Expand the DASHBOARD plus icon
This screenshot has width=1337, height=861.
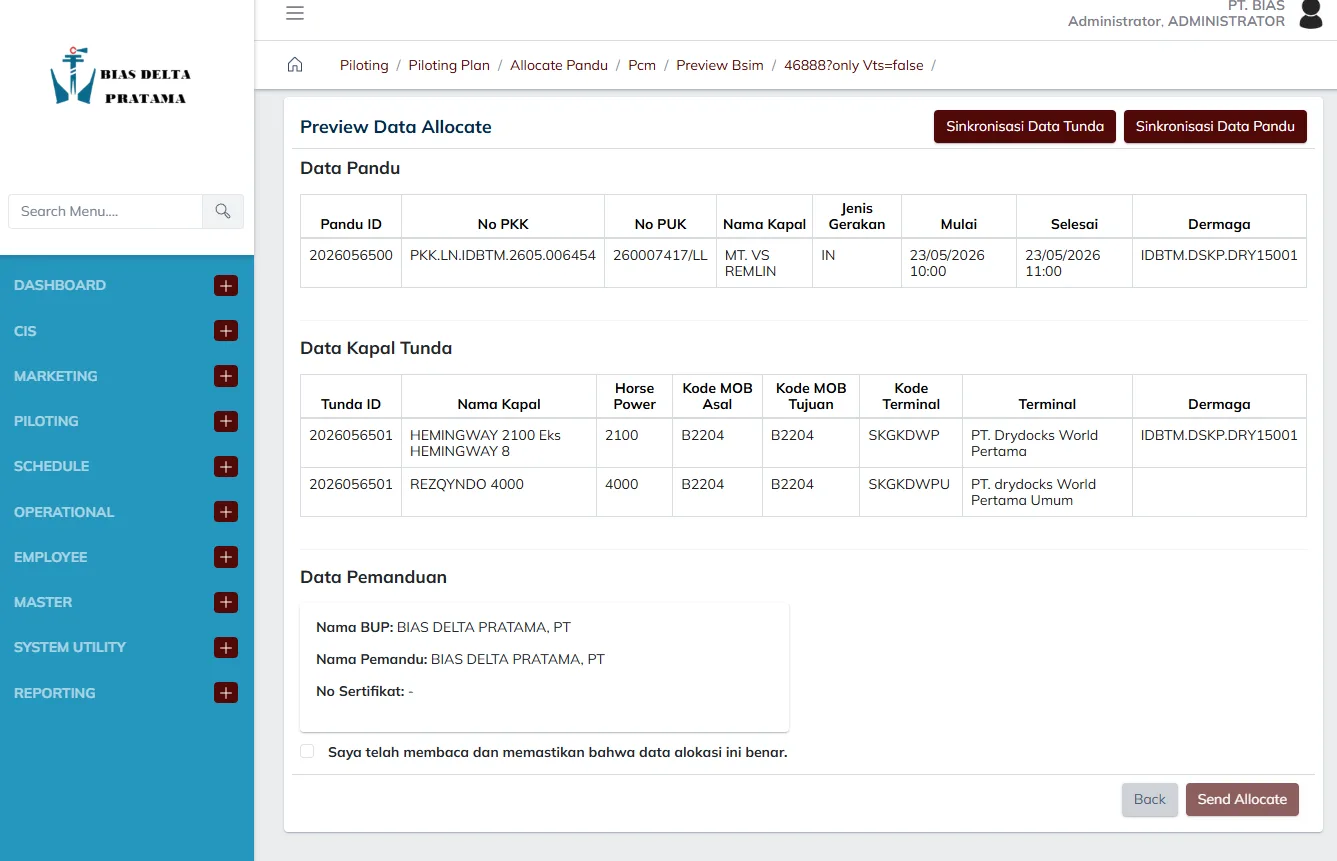226,286
